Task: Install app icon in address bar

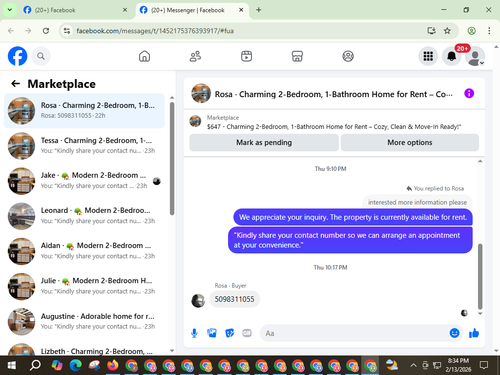Action: [x=431, y=31]
